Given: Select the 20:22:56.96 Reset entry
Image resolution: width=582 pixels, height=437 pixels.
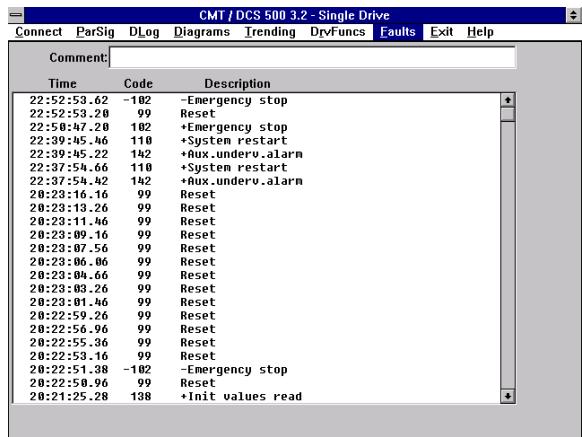Looking at the screenshot, I should pos(256,329).
